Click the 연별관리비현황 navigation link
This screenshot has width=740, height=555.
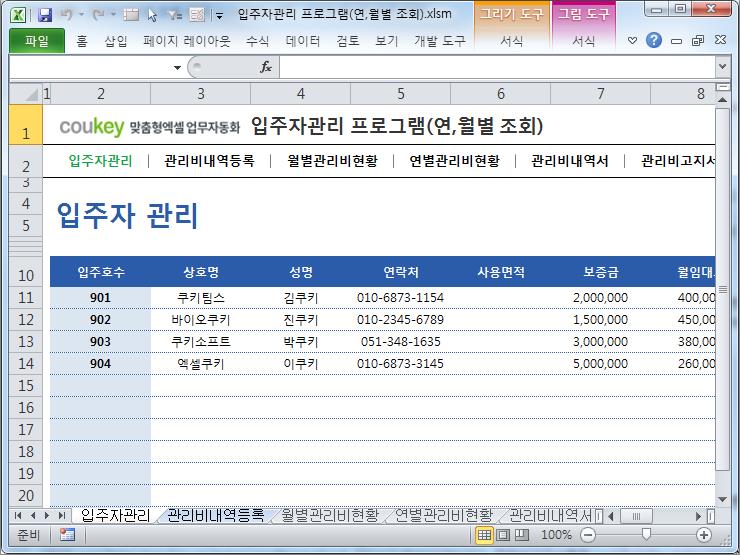(x=454, y=161)
